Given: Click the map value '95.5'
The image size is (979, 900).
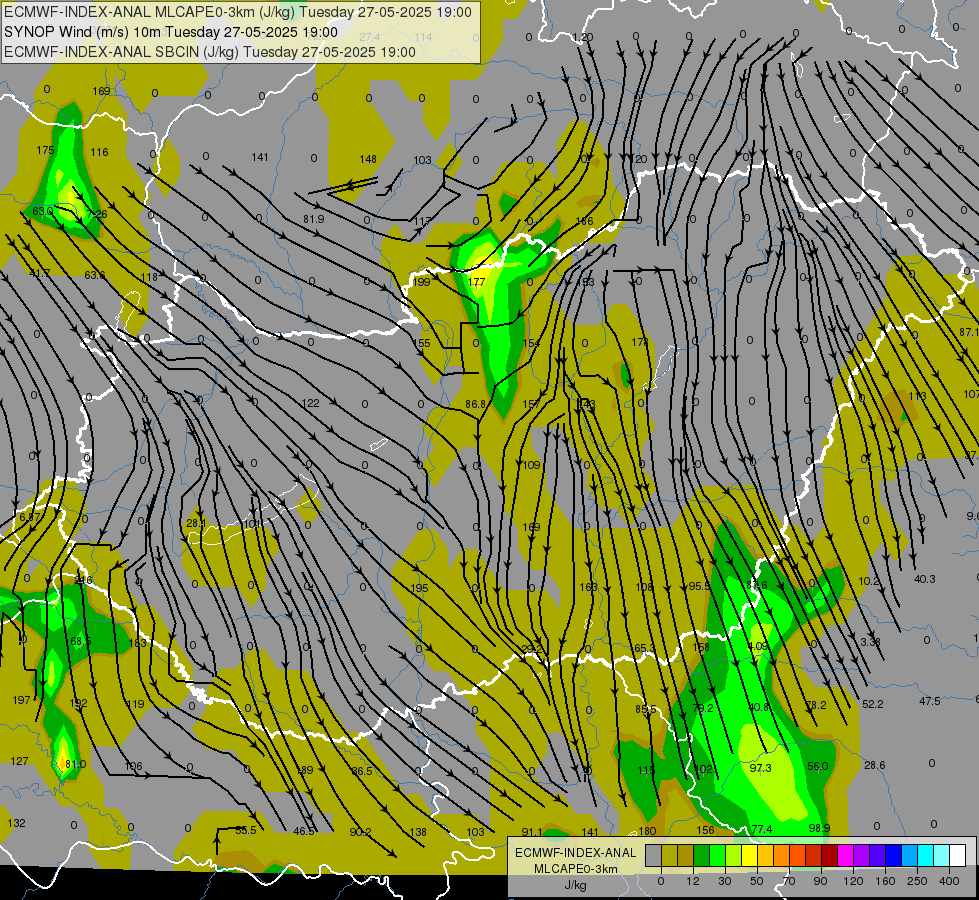Looking at the screenshot, I should tap(699, 586).
